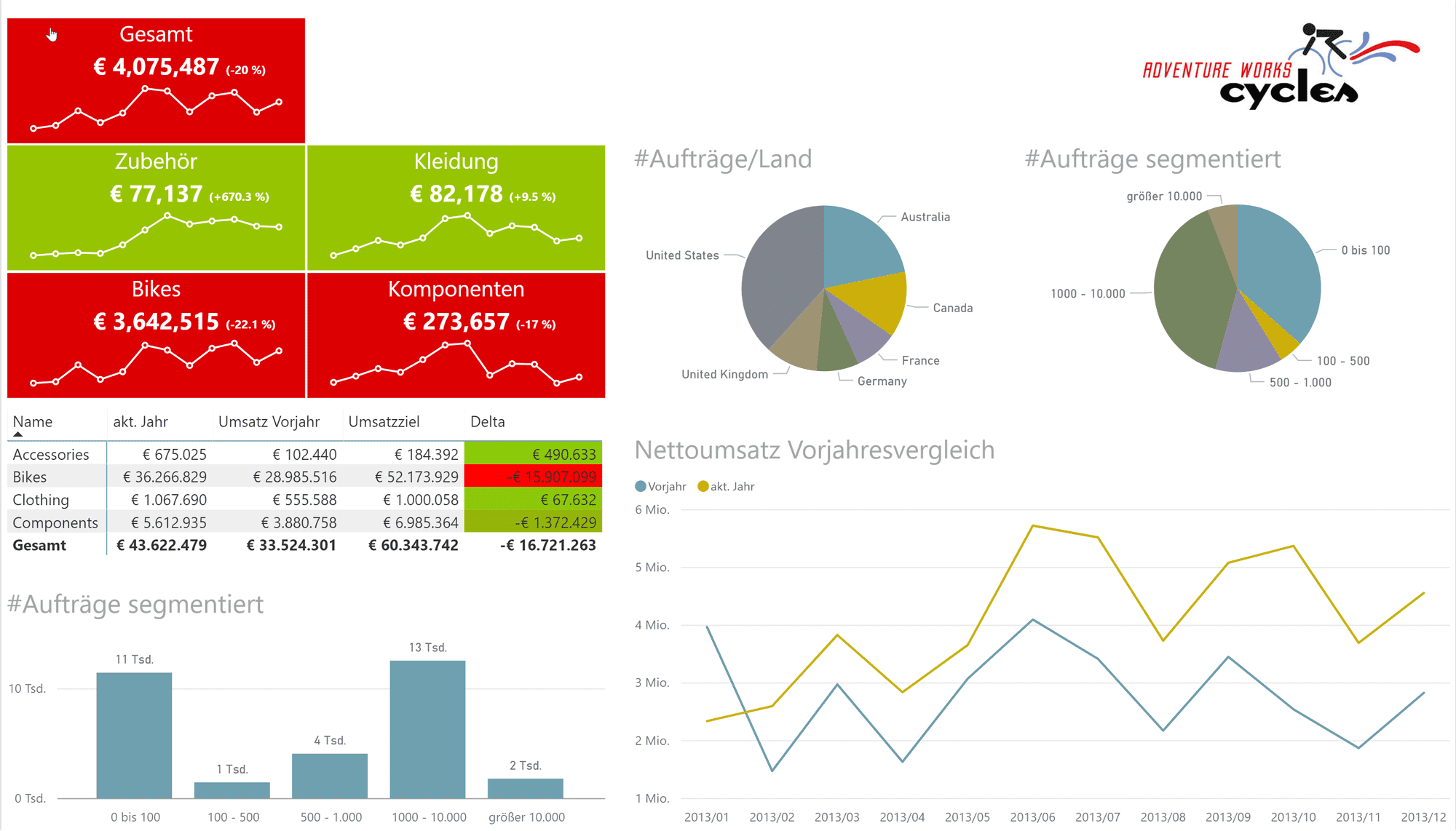The height and width of the screenshot is (831, 1456).
Task: Select the Kleidung KPI card
Action: tap(456, 208)
